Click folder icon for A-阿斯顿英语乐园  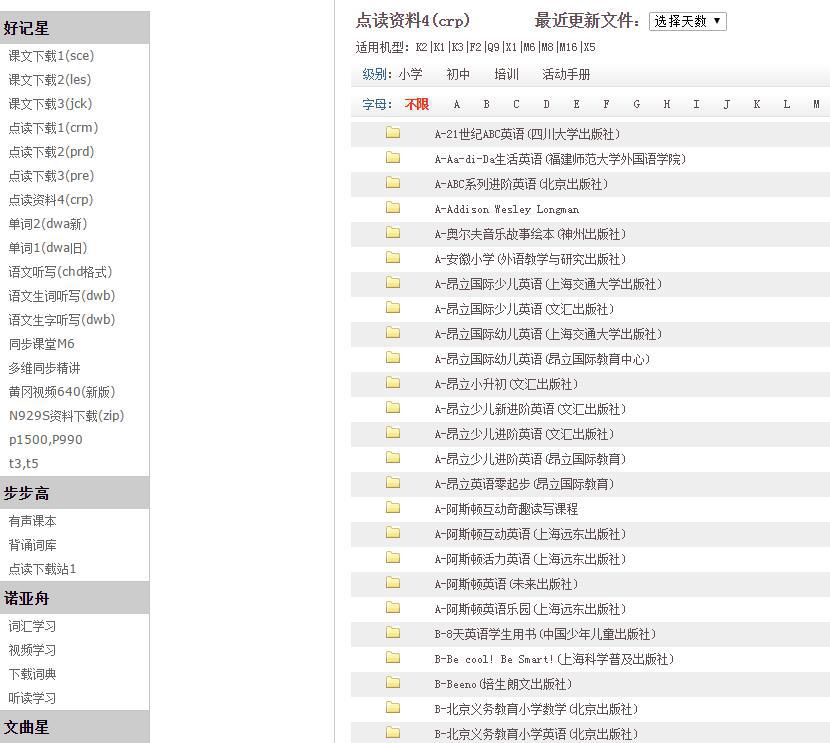[393, 608]
